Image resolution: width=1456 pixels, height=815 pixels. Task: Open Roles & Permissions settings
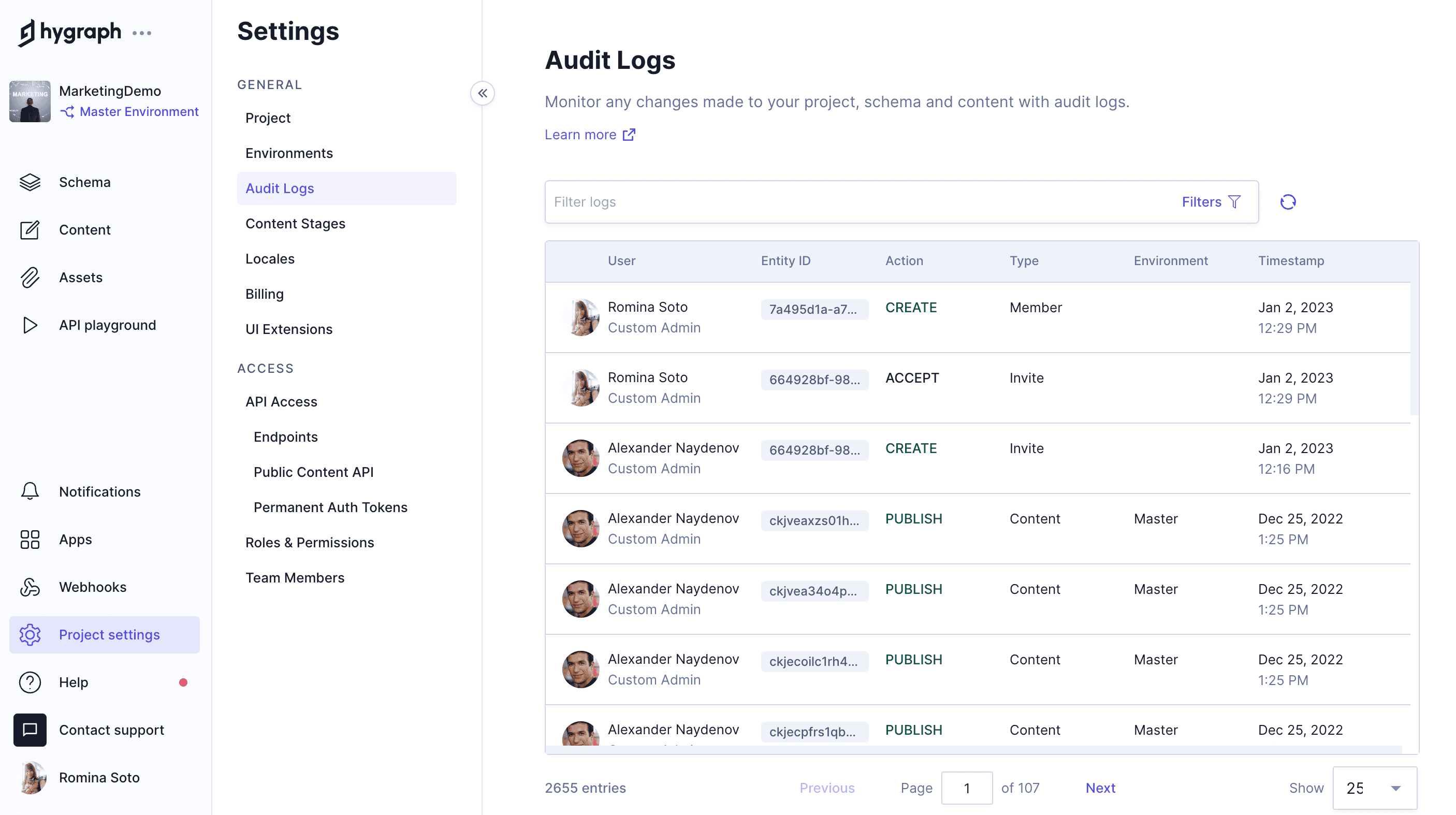310,542
